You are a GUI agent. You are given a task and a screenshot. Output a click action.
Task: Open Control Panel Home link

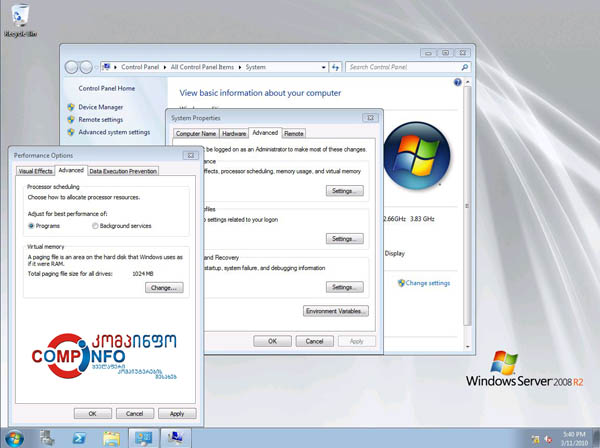[107, 88]
